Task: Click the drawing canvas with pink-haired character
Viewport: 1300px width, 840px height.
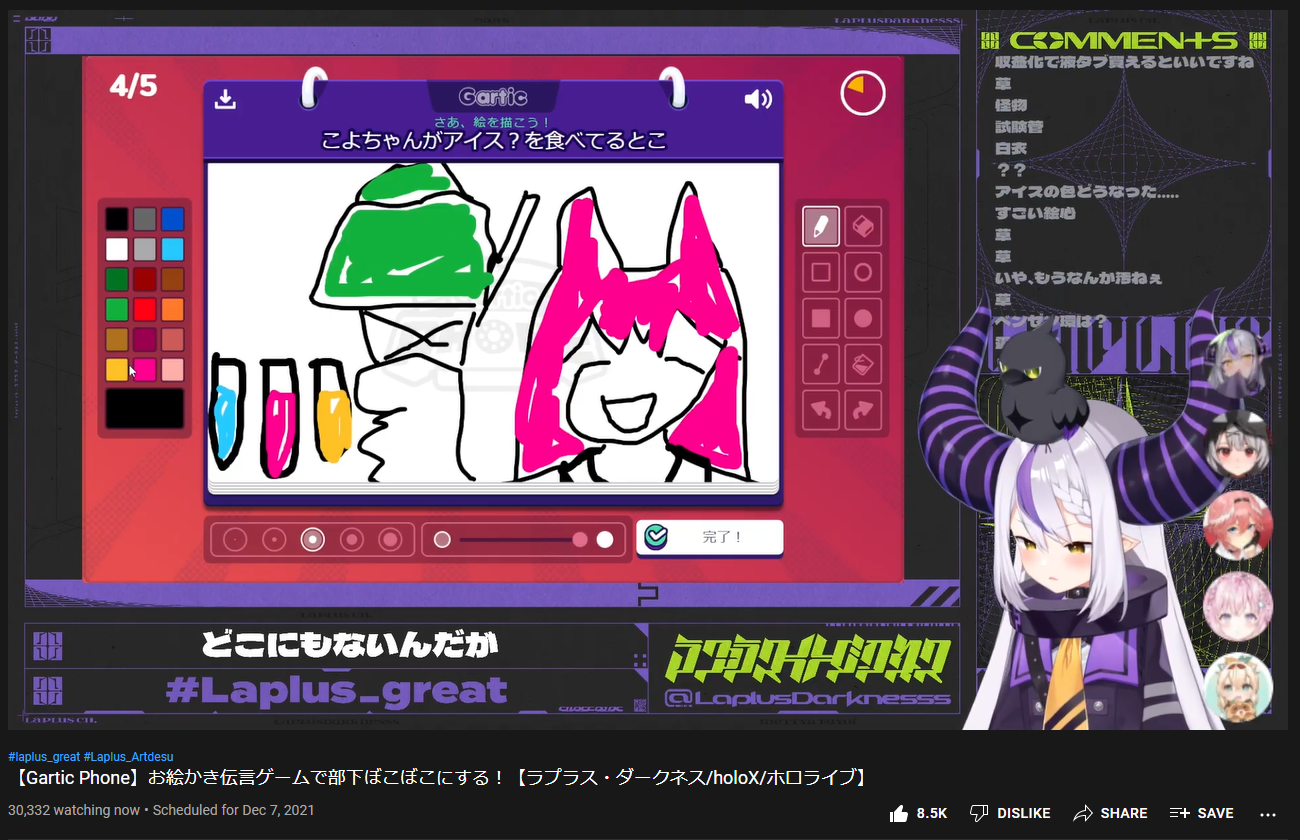Action: pos(493,322)
